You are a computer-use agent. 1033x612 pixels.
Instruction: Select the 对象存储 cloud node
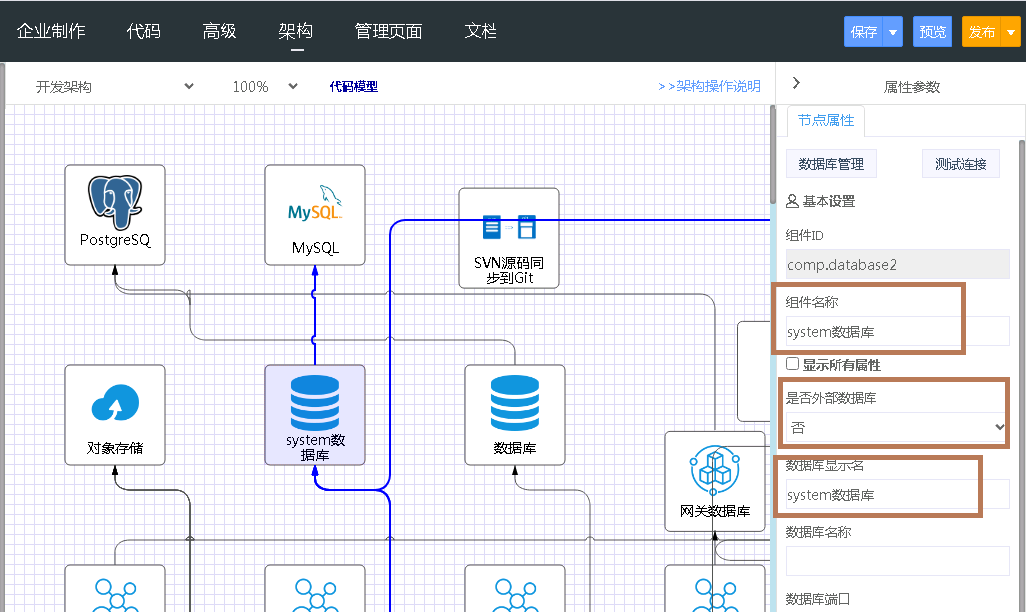[x=115, y=404]
